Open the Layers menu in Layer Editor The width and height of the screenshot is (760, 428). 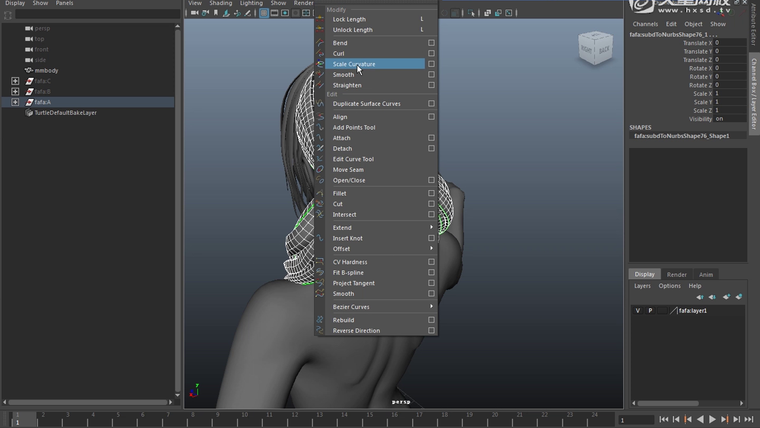tap(642, 286)
